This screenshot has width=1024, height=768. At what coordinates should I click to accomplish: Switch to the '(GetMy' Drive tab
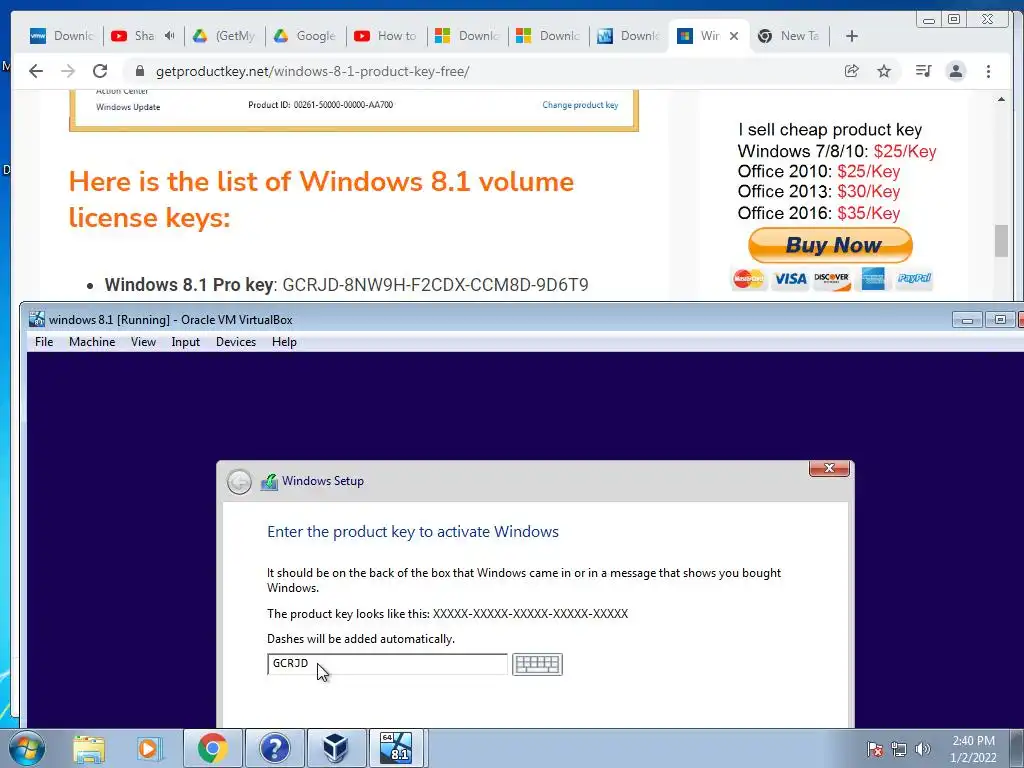[x=225, y=36]
